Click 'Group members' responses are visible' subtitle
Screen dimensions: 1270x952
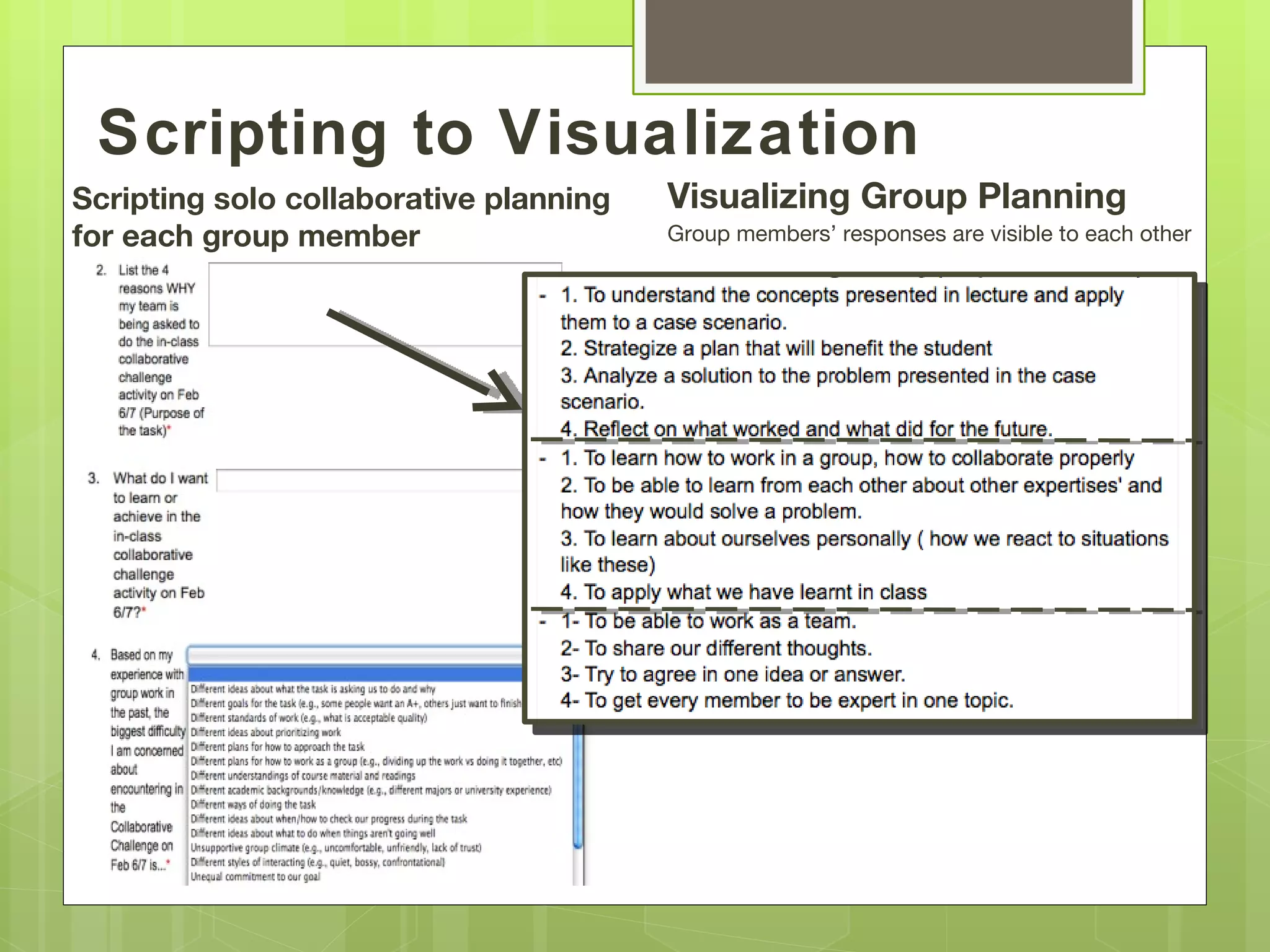pos(929,234)
